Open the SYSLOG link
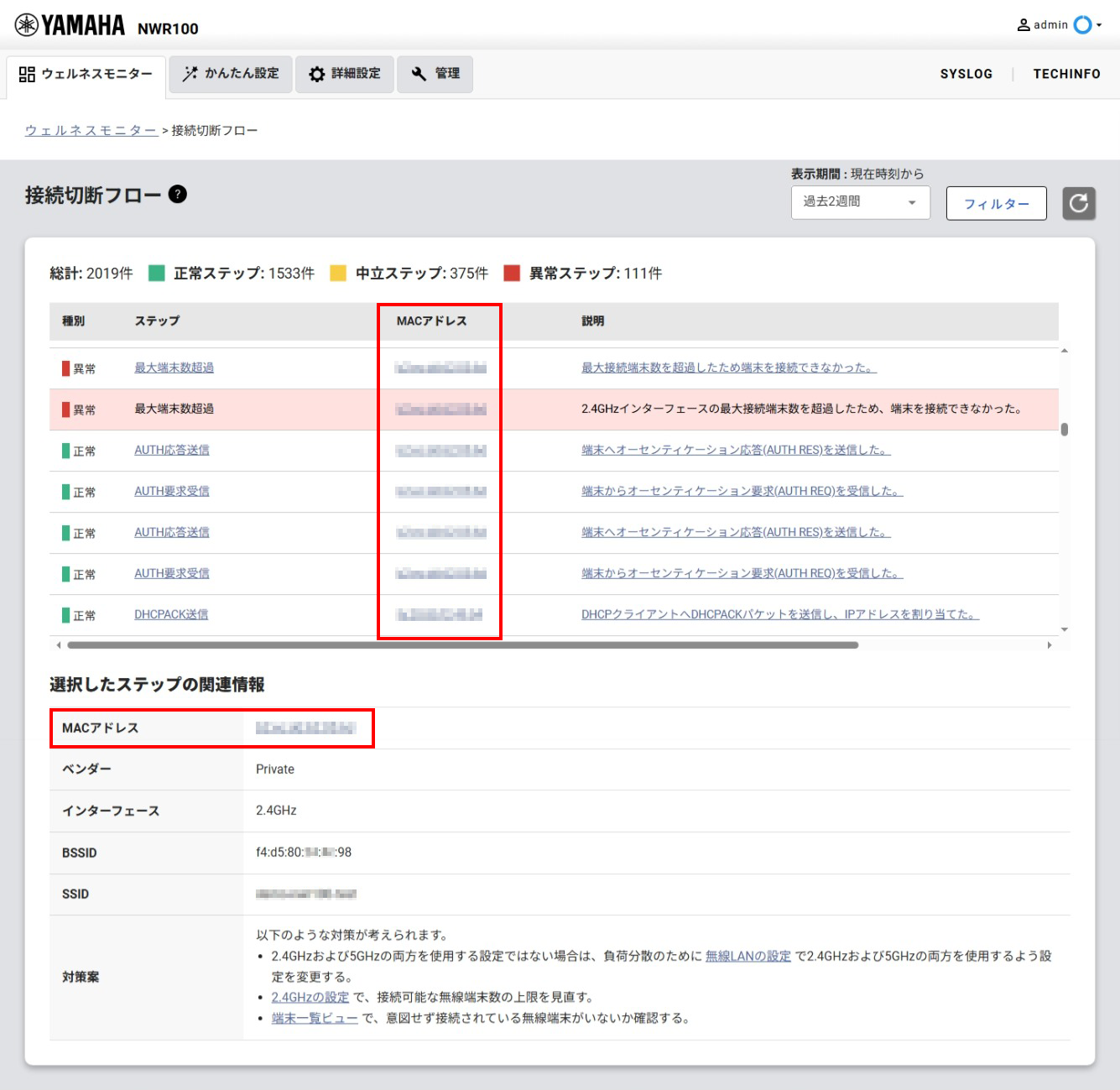Image resolution: width=1120 pixels, height=1090 pixels. tap(966, 74)
